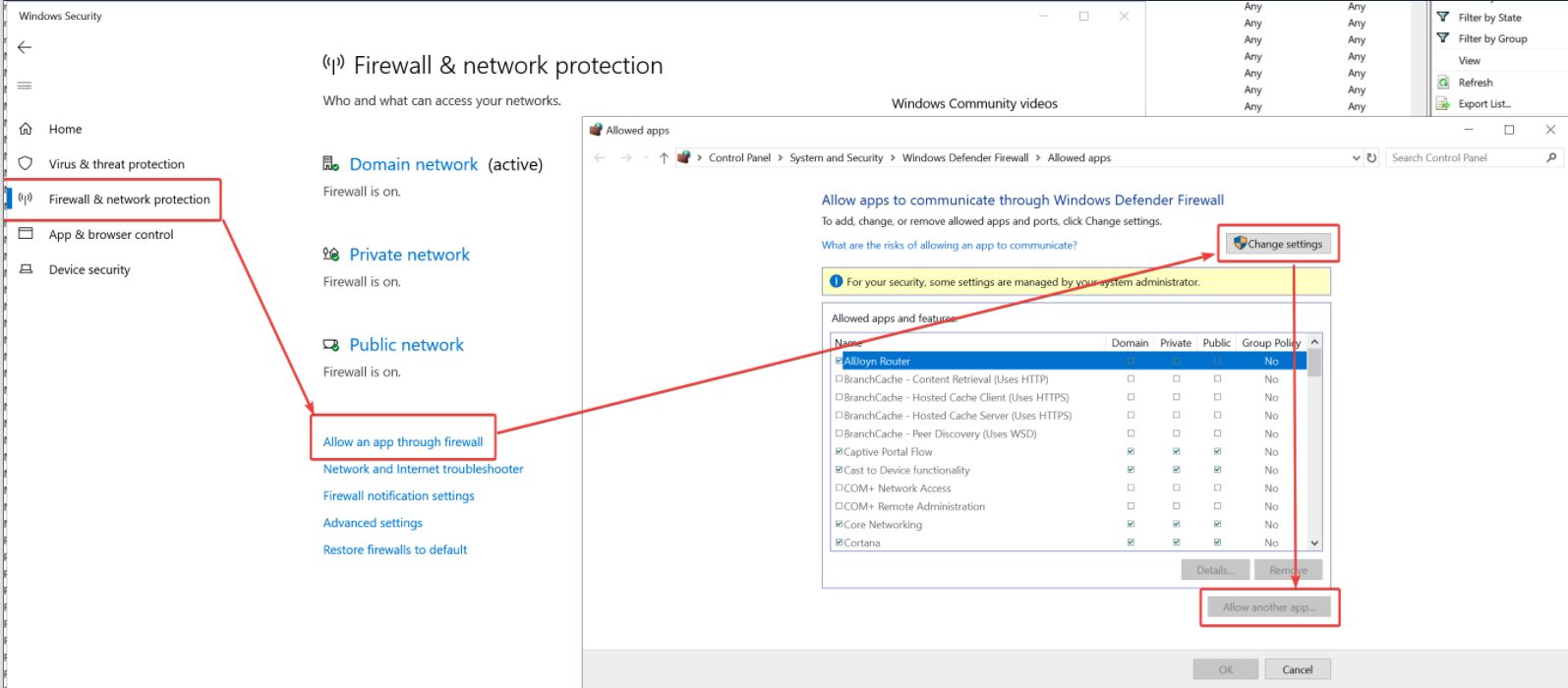Screen dimensions: 1568x688
Task: Enable BranchCache - Content Retrieval (Uses HTTP) checkbox
Action: coord(839,378)
